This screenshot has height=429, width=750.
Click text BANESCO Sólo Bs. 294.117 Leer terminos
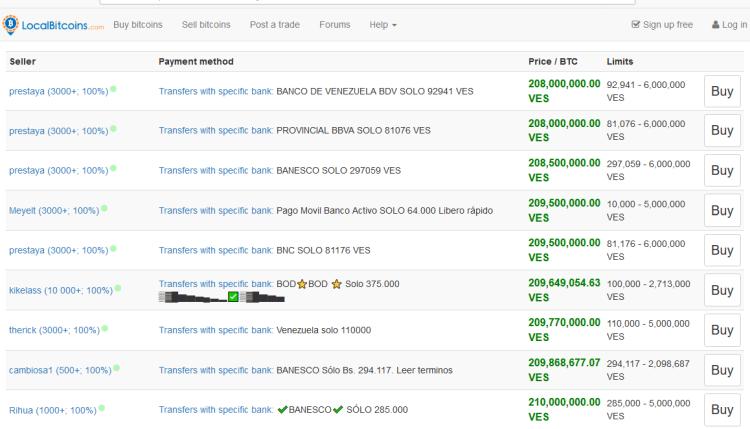(364, 370)
